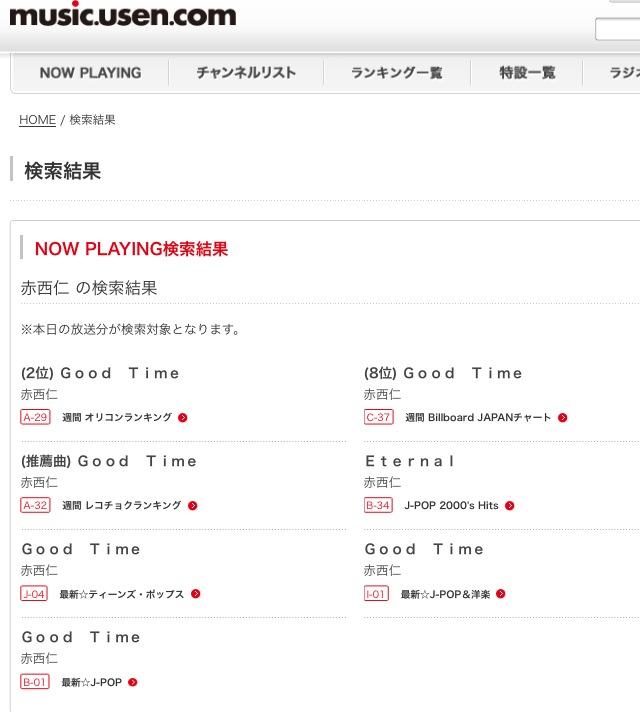Image resolution: width=640 pixels, height=712 pixels.
Task: Open the ランキング一覧 tab
Action: [x=397, y=73]
